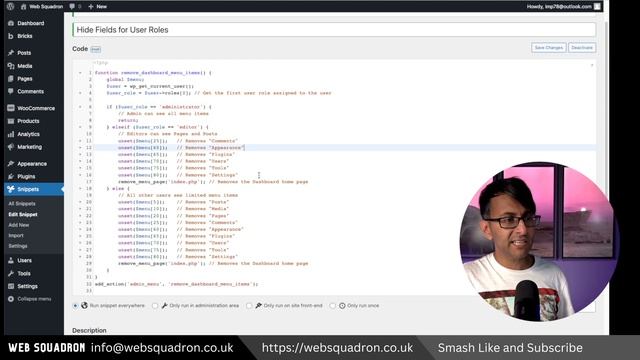Screen dimensions: 640x360
Task: Click the snippet title field 'Hide Fields for User Roles'
Action: click(334, 30)
